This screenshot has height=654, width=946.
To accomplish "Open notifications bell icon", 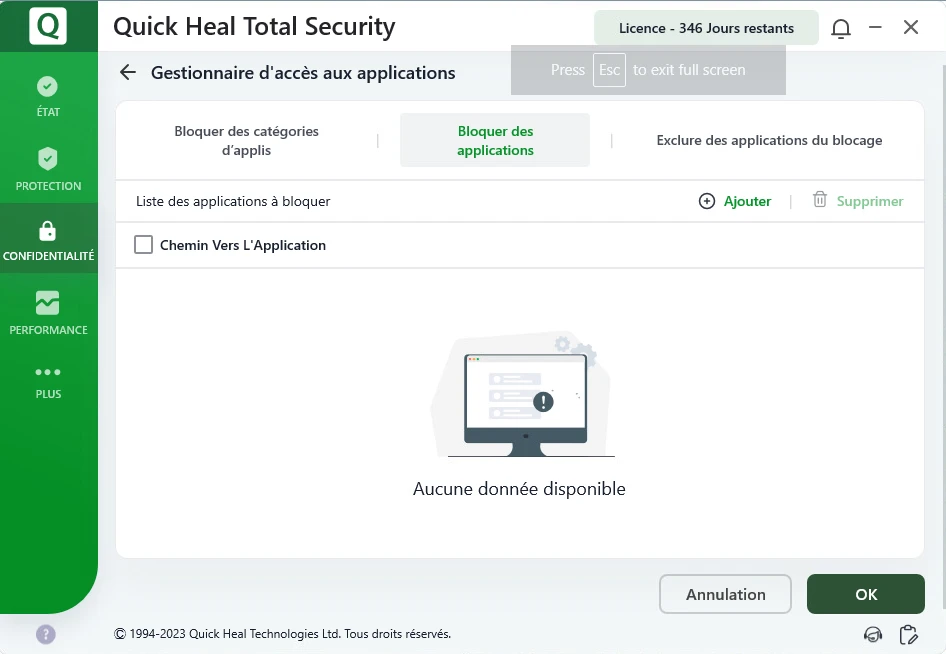I will [841, 28].
